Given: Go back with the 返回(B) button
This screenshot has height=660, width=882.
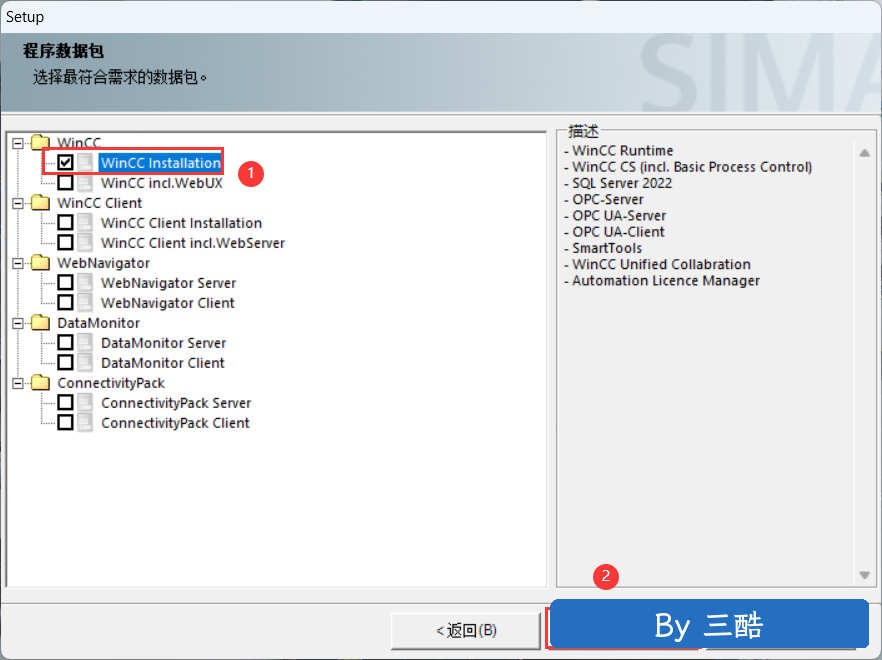Looking at the screenshot, I should (466, 630).
